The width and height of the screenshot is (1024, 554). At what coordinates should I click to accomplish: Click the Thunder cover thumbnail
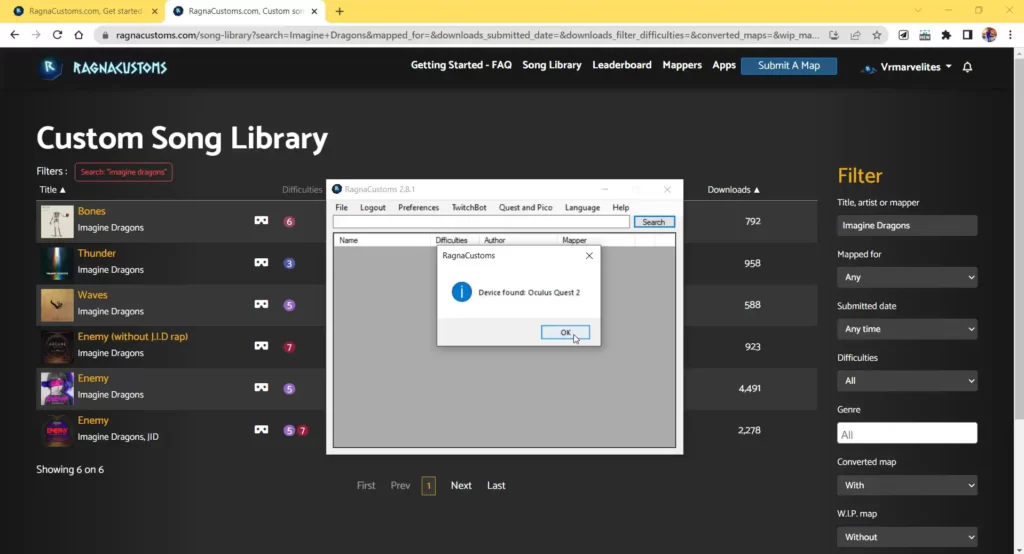pos(57,263)
